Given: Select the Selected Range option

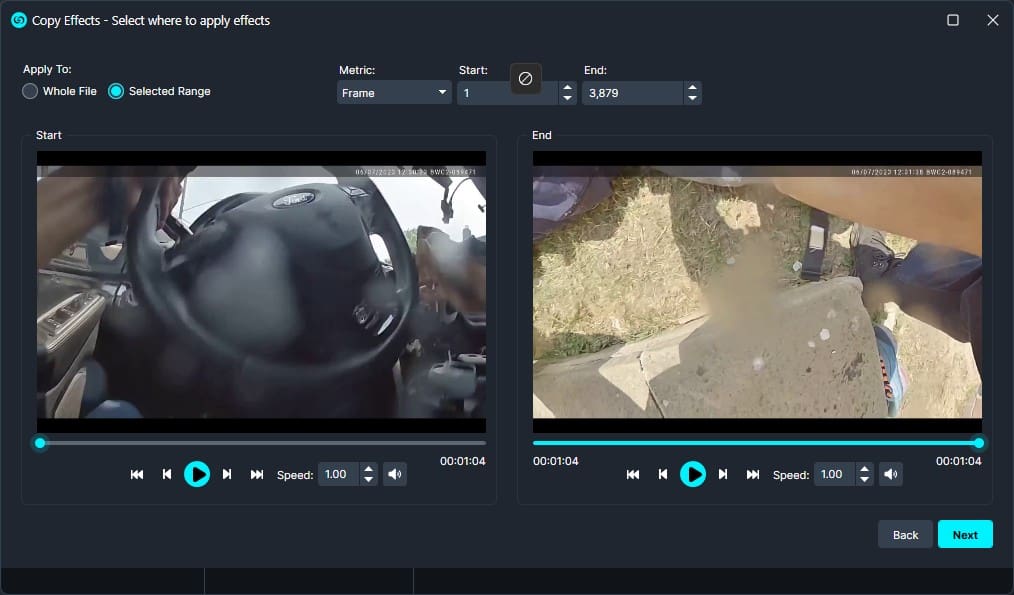Looking at the screenshot, I should click(x=116, y=91).
